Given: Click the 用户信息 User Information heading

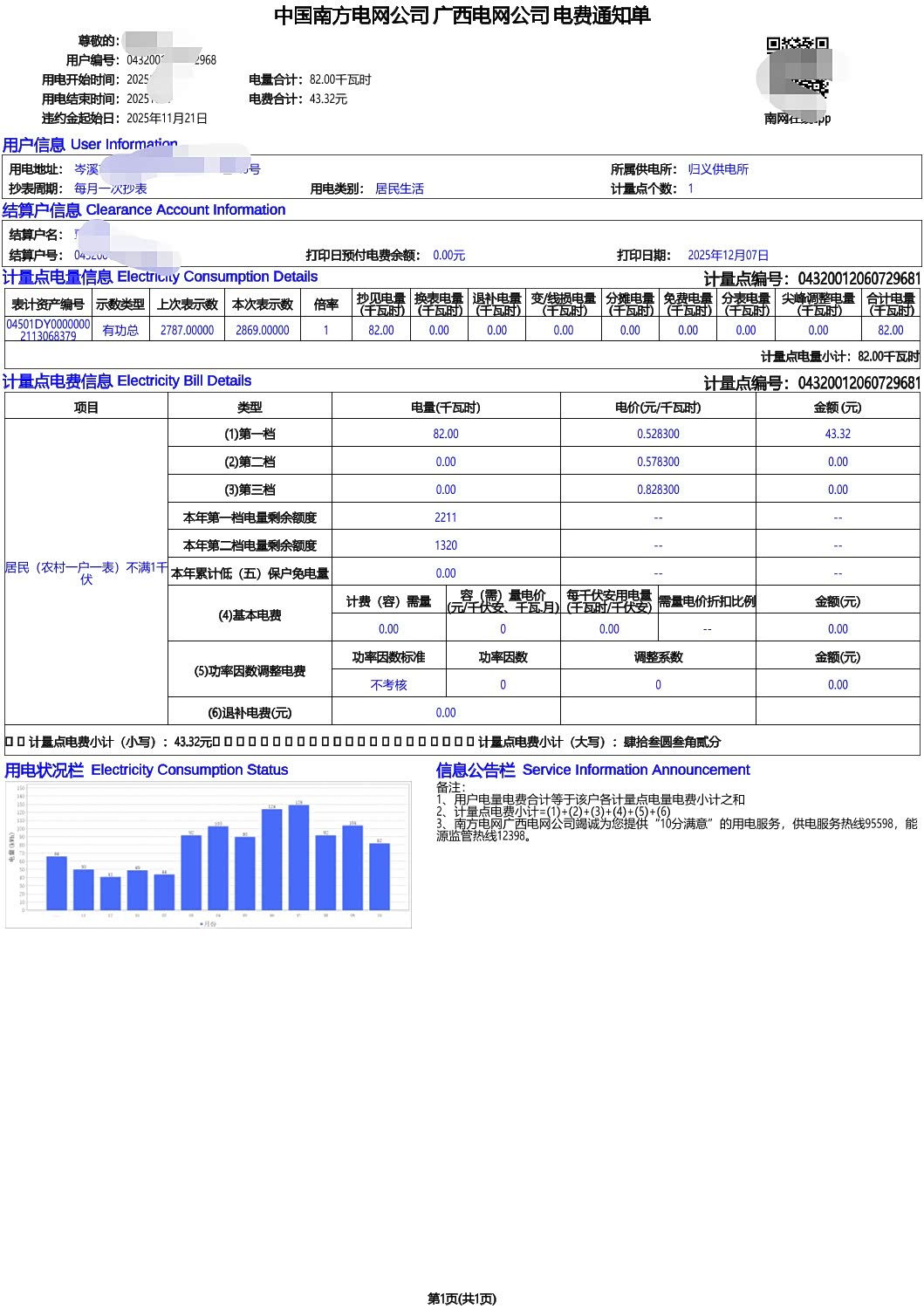Looking at the screenshot, I should click(x=90, y=144).
